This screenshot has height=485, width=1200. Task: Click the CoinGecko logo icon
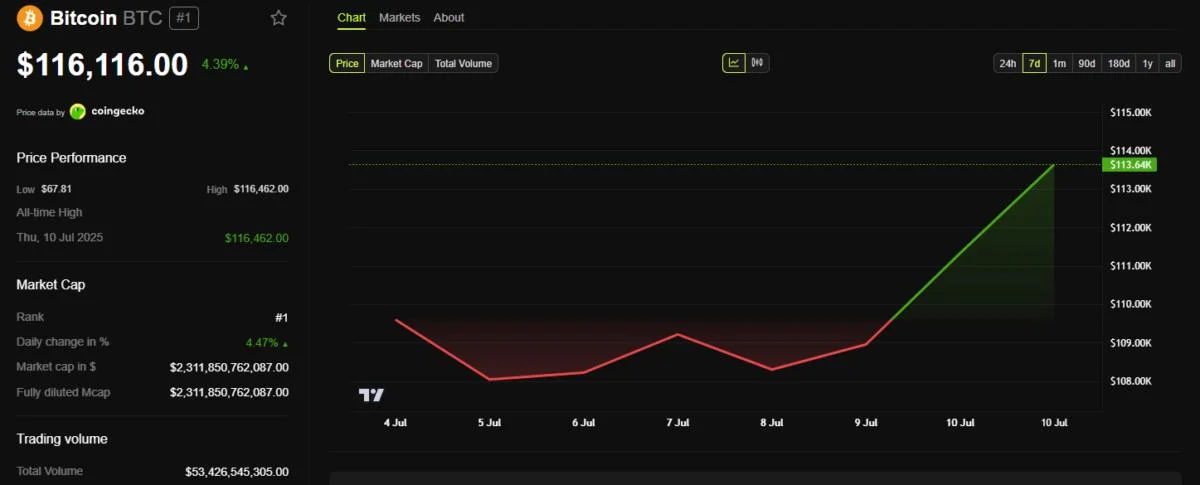click(78, 111)
